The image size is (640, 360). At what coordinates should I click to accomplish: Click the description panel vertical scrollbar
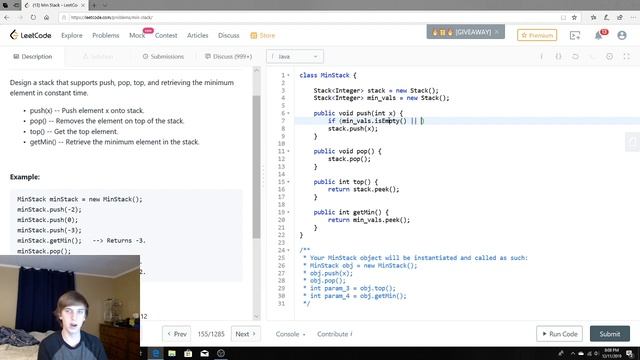click(256, 167)
